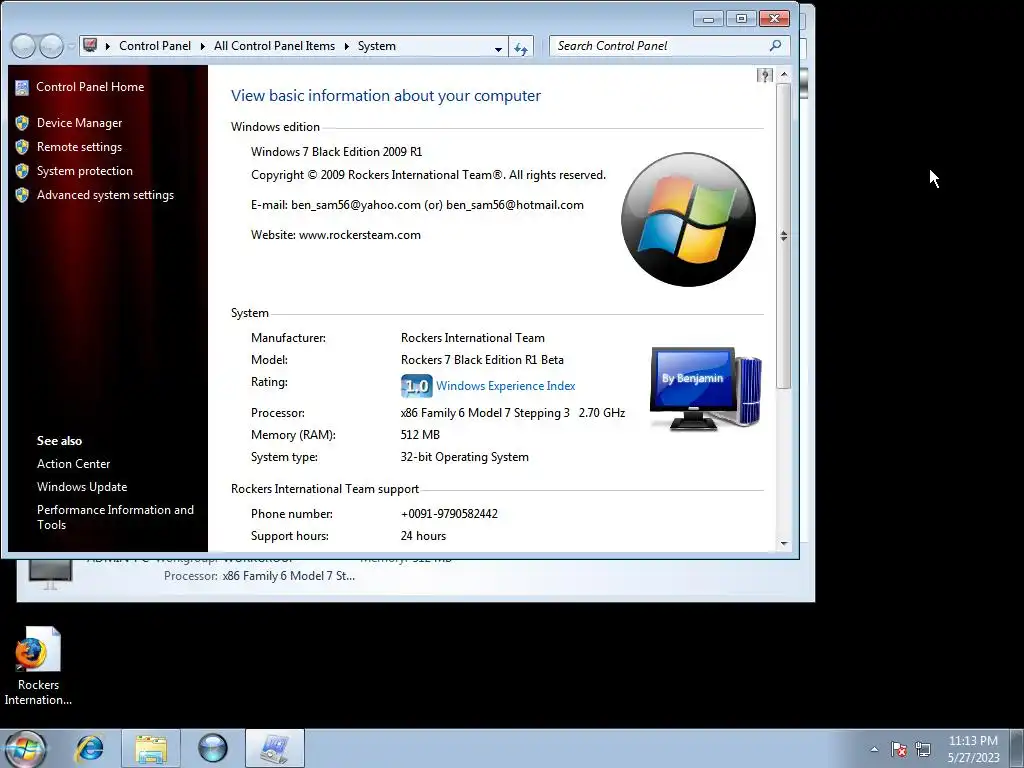Click the processor value in System window
Viewport: 1024px width, 768px height.
tap(513, 413)
